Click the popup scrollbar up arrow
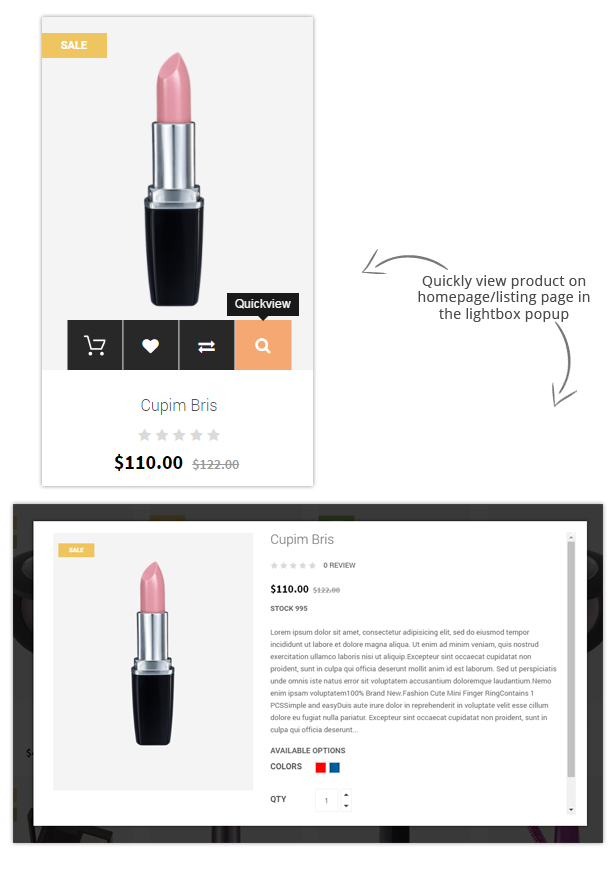Viewport: 616px width, 888px height. 571,537
